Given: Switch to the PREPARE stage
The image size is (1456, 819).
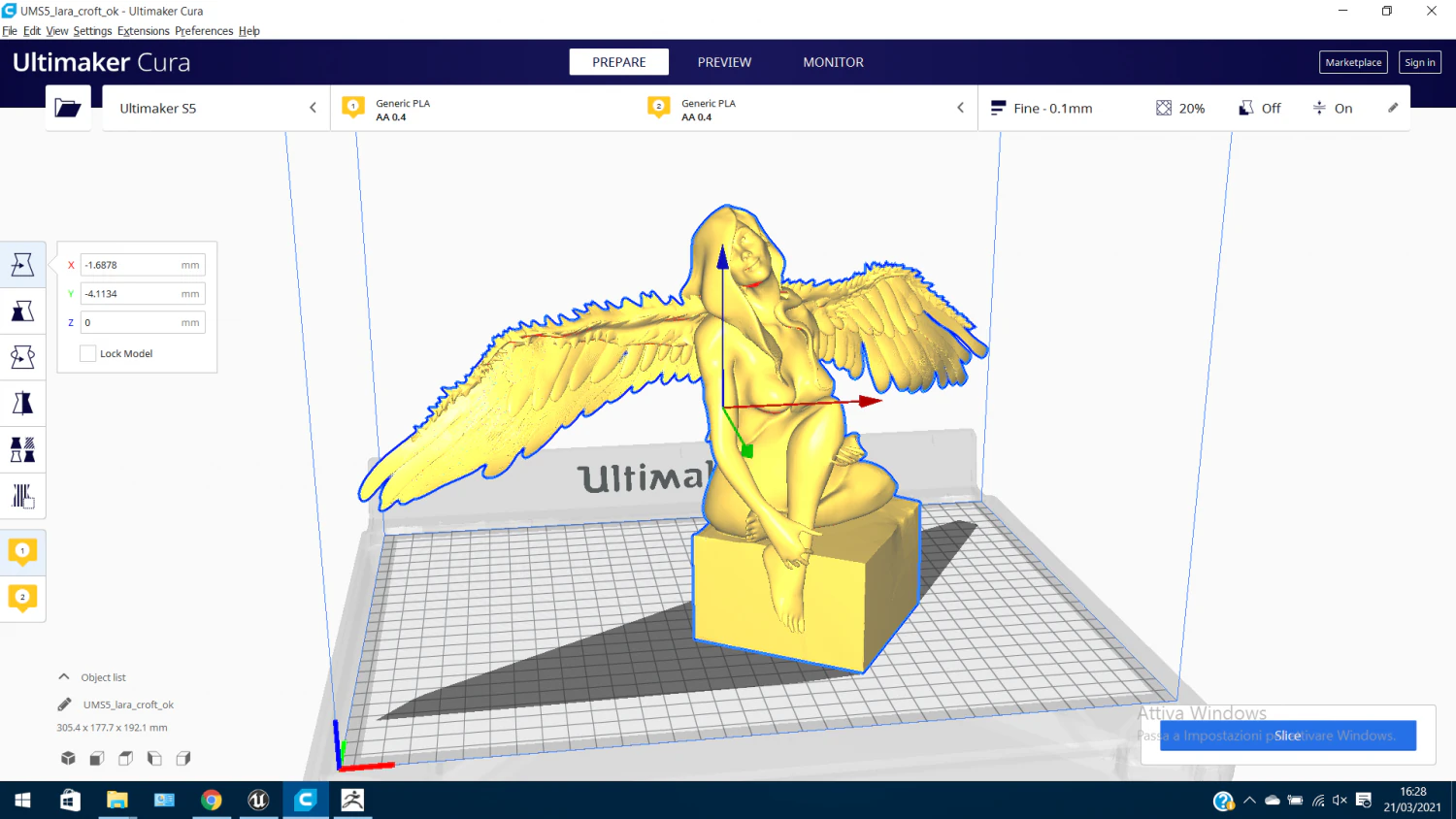Looking at the screenshot, I should click(619, 62).
